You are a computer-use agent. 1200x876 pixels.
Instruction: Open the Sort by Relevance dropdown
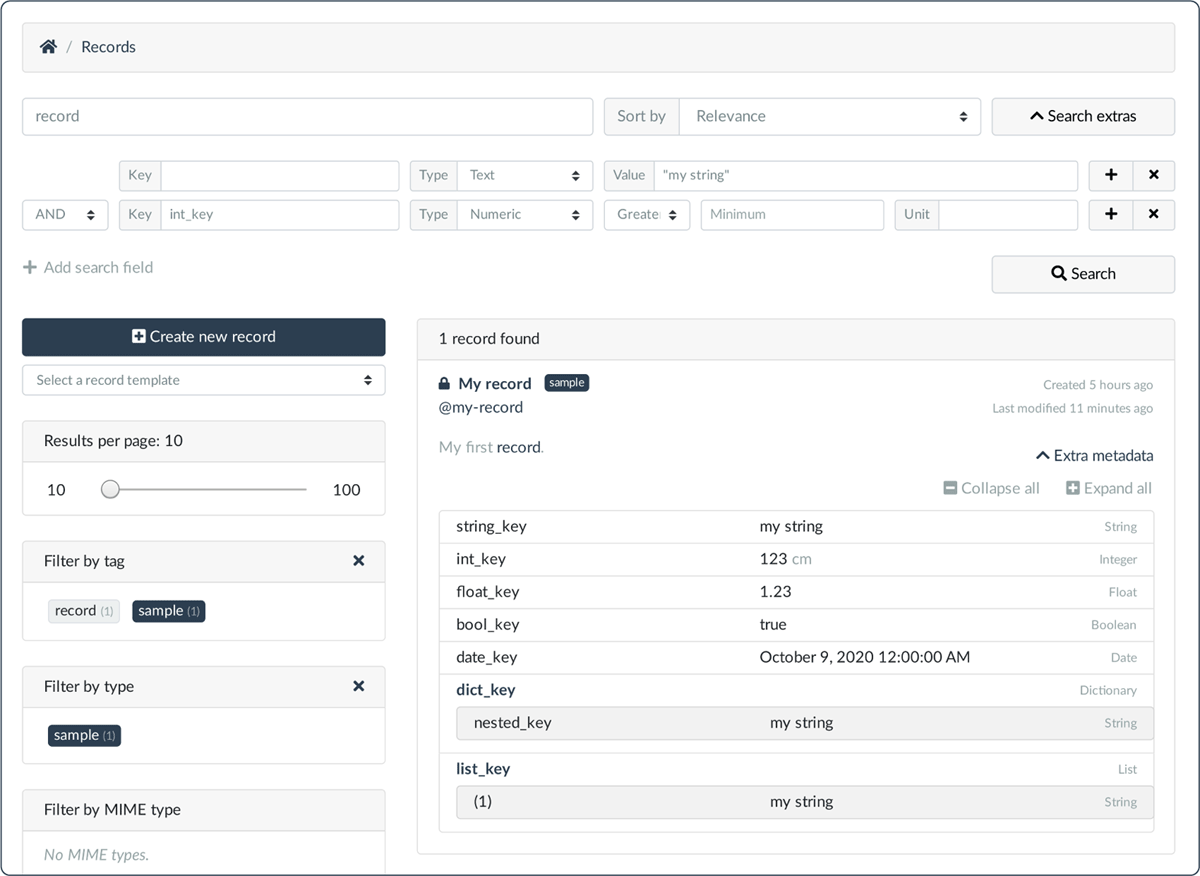pyautogui.click(x=830, y=116)
